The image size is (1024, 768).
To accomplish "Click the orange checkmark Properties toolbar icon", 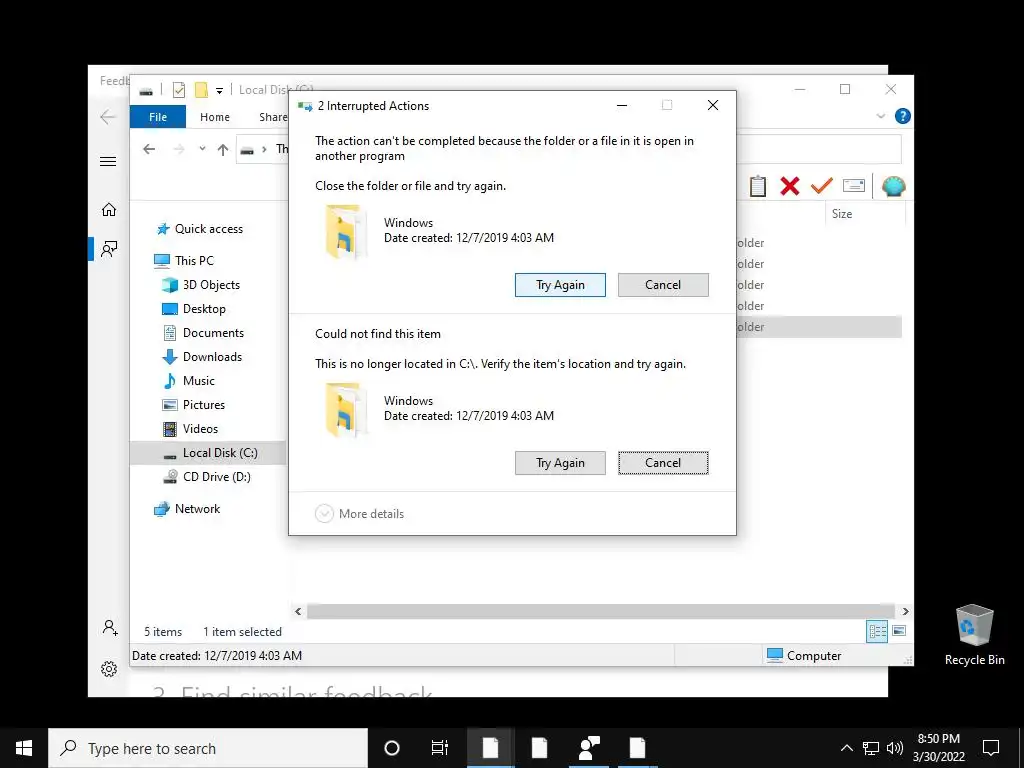I will point(822,186).
